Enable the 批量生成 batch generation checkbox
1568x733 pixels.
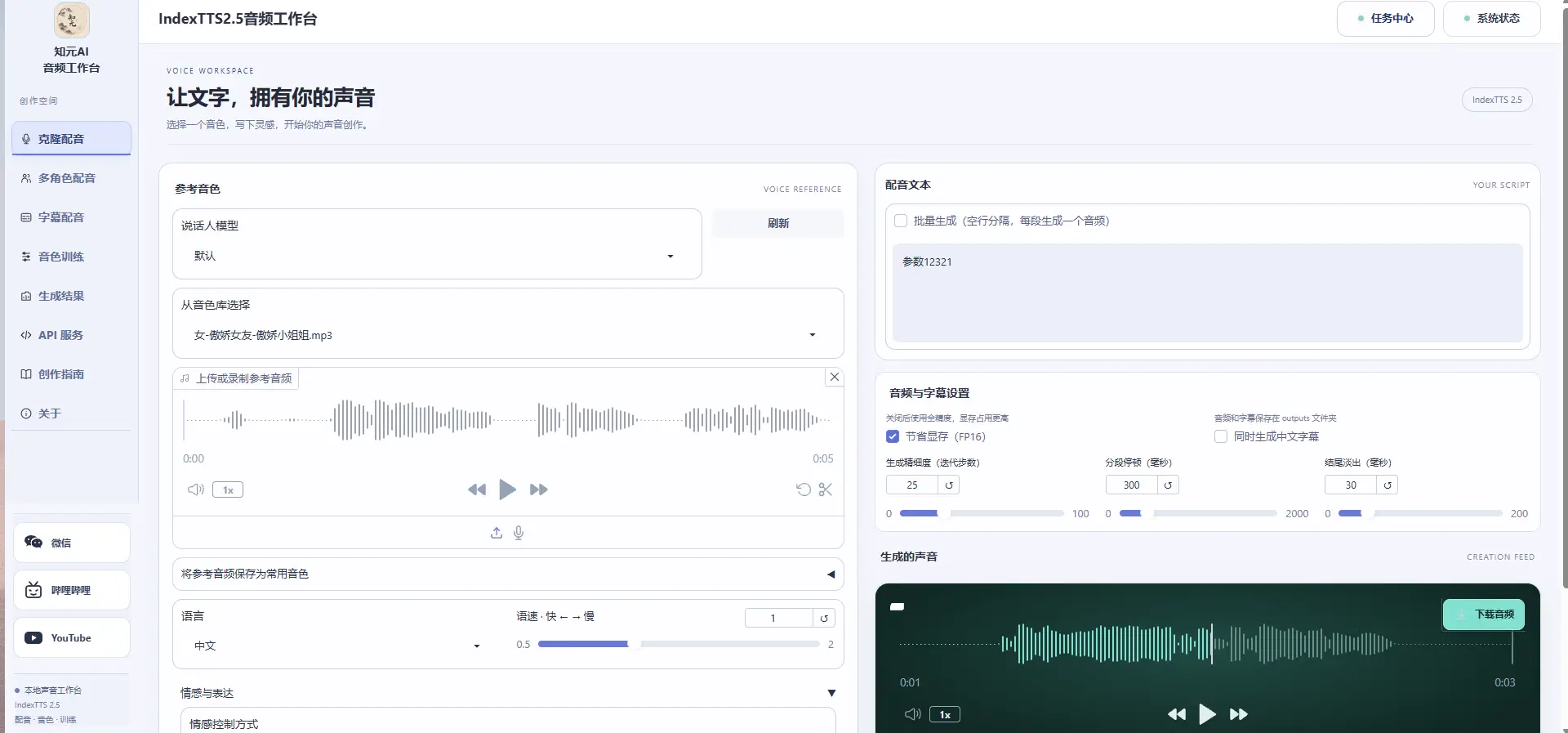coord(901,221)
